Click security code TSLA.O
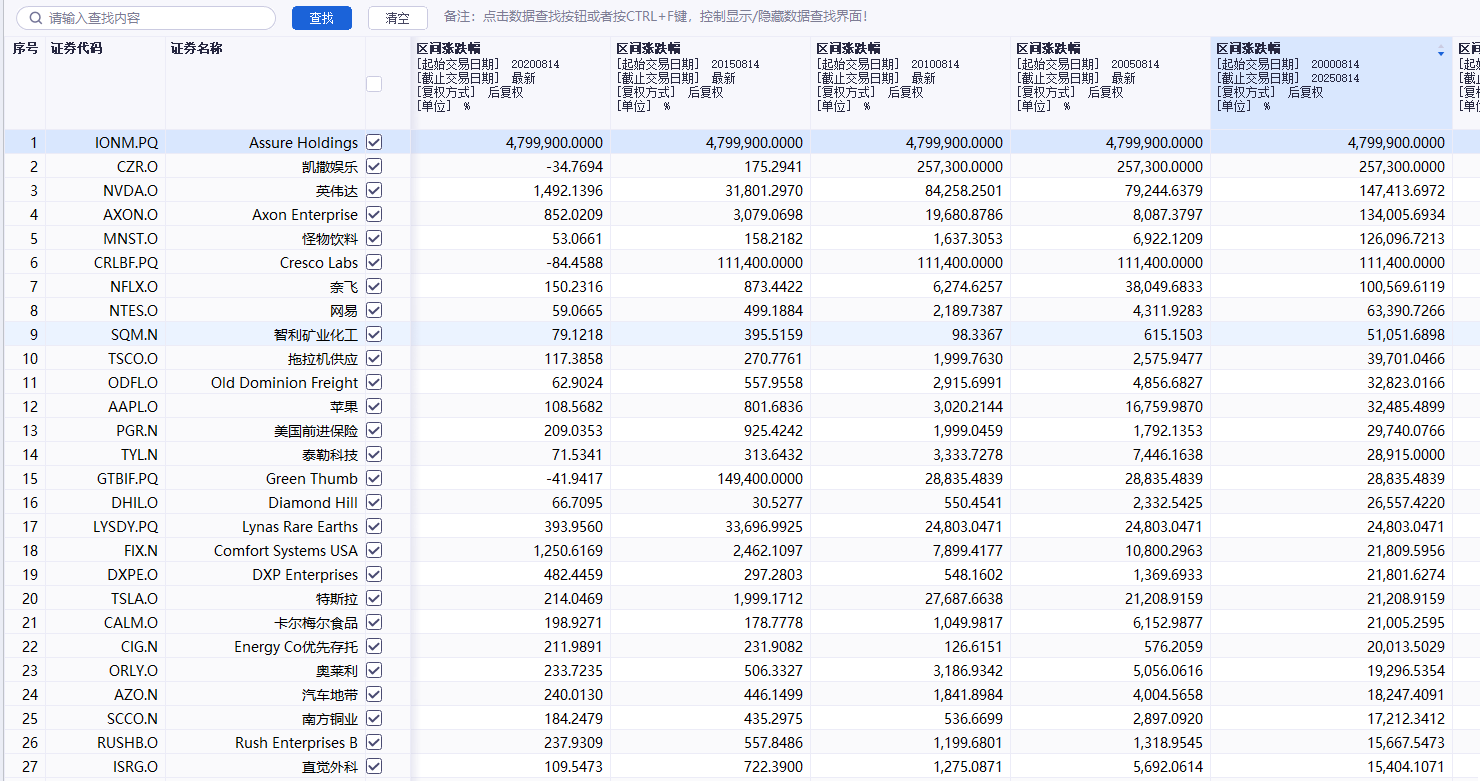This screenshot has height=781, width=1480. pyautogui.click(x=134, y=599)
